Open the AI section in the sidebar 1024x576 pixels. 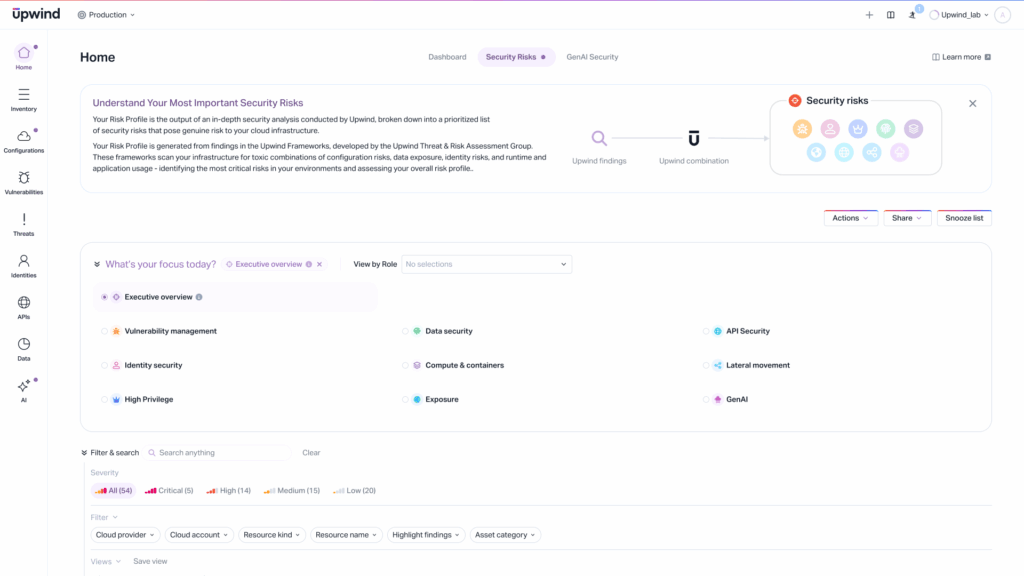(23, 388)
